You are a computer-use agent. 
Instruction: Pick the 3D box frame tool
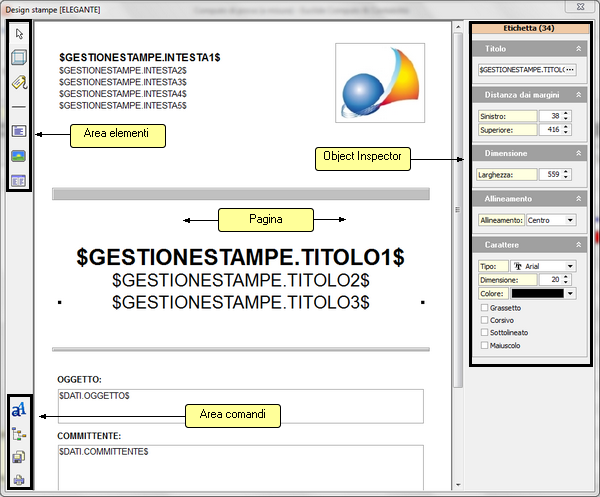point(19,57)
